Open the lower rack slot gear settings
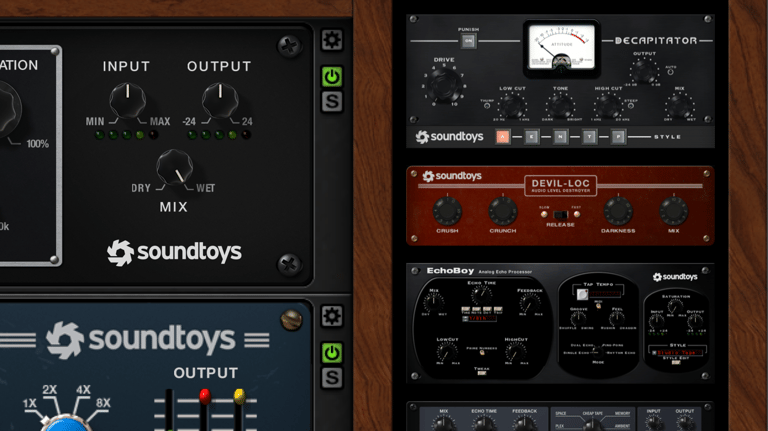This screenshot has height=431, width=768. click(x=332, y=316)
